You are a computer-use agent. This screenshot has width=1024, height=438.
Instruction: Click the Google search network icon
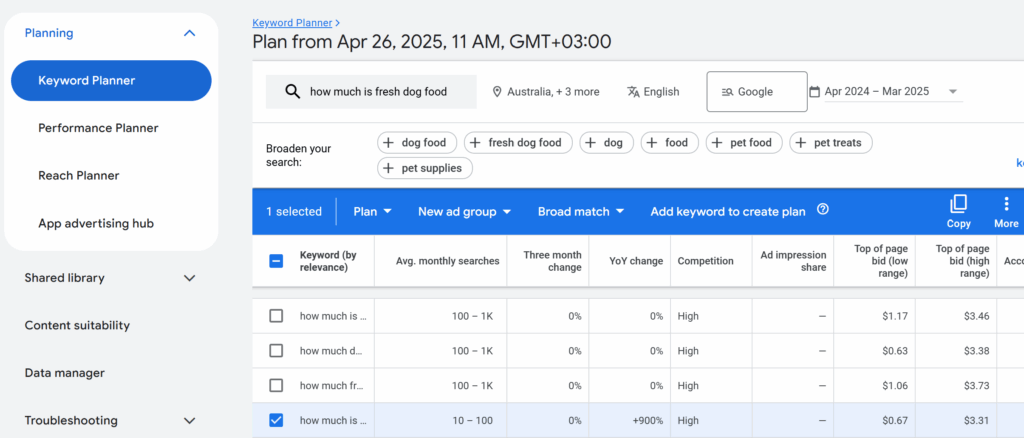(x=728, y=92)
